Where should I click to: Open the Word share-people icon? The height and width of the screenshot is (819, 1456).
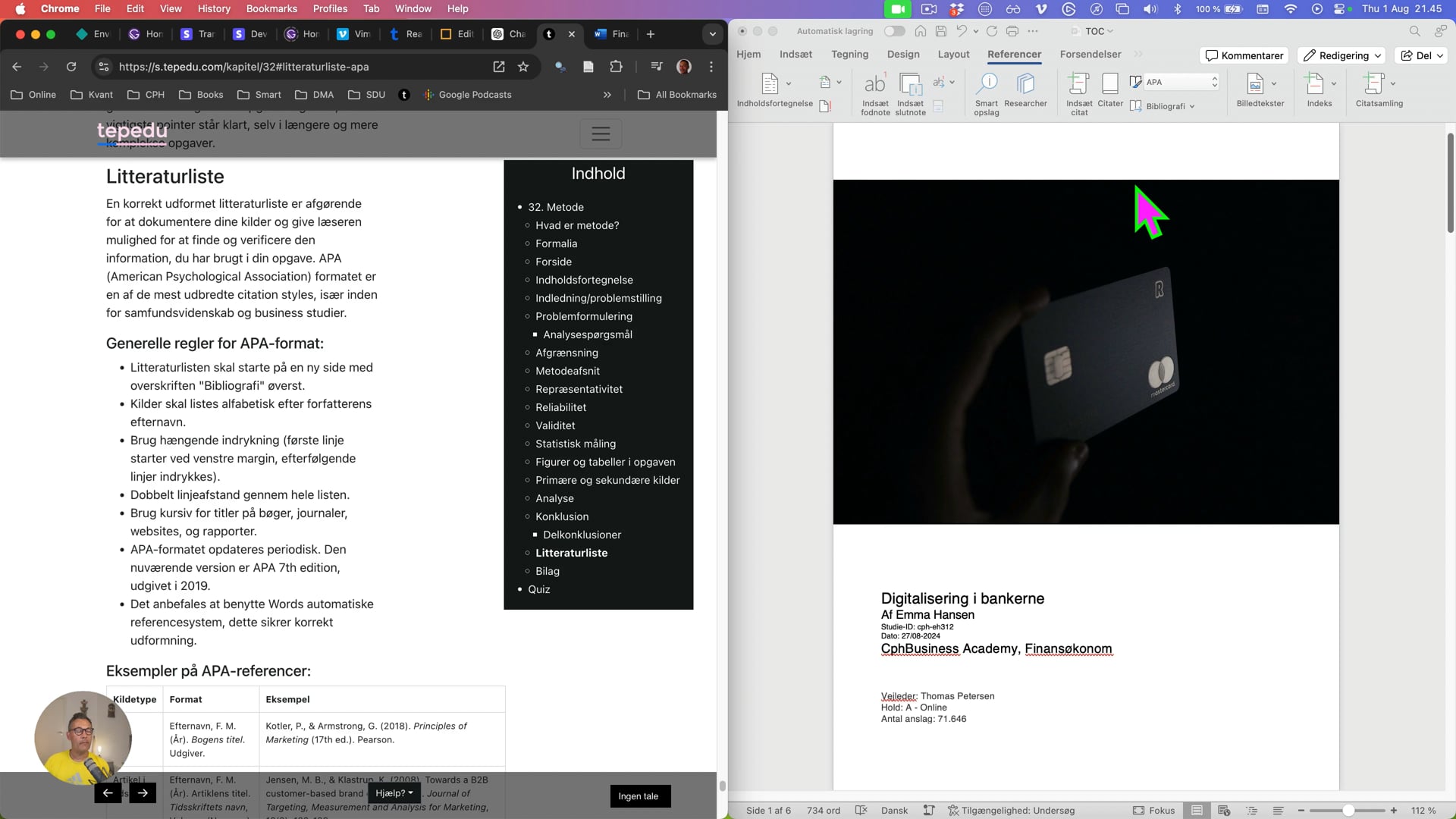click(1440, 31)
